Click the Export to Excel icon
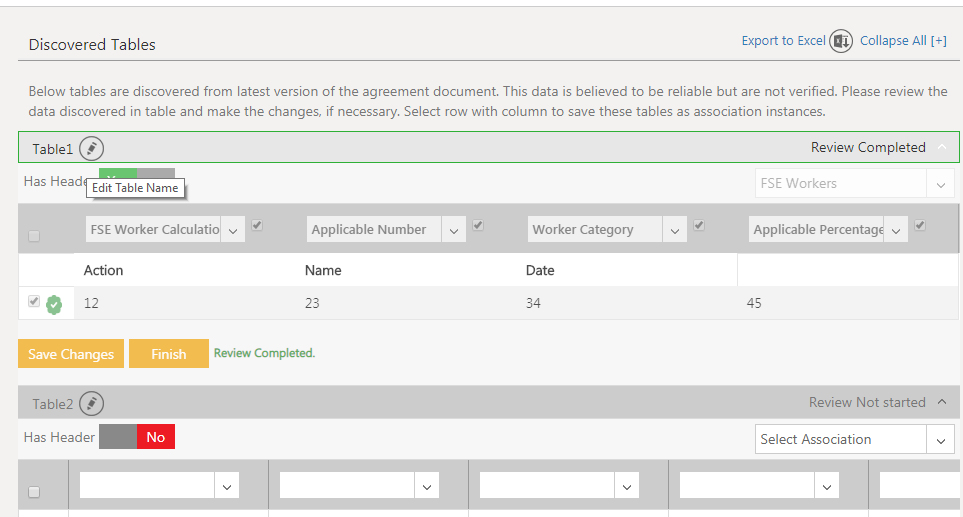 841,41
